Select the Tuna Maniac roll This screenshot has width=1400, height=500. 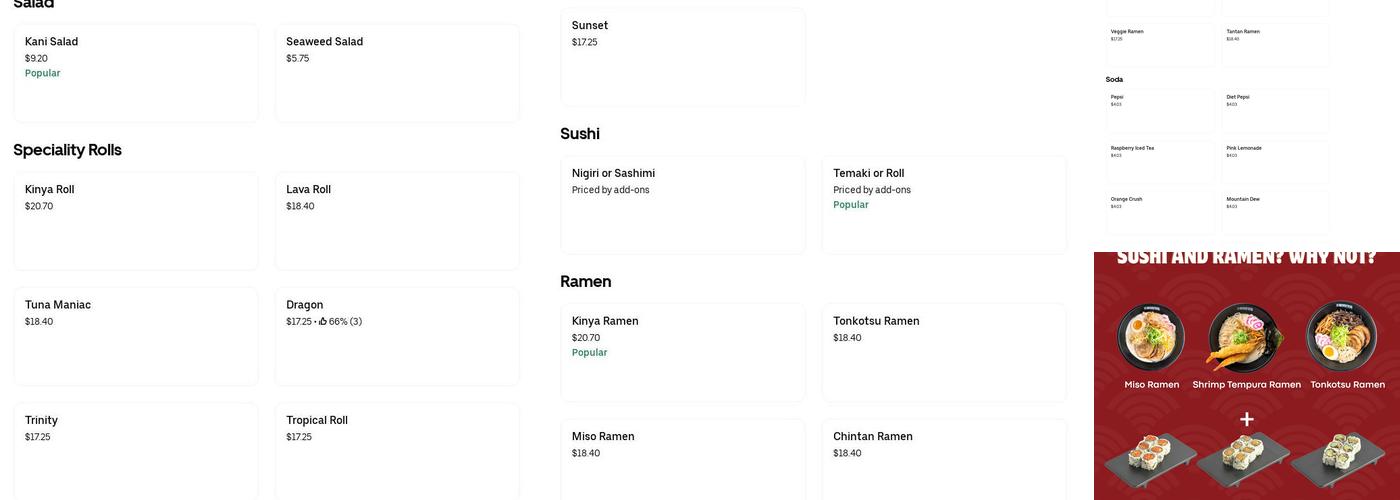pos(136,336)
